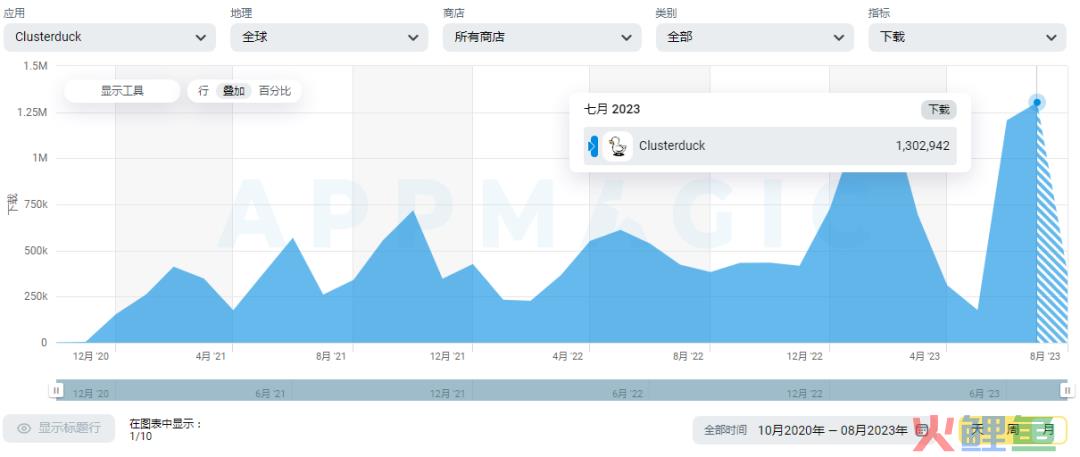
Task: Click the Clusterduck name in the tooltip
Action: [672, 146]
